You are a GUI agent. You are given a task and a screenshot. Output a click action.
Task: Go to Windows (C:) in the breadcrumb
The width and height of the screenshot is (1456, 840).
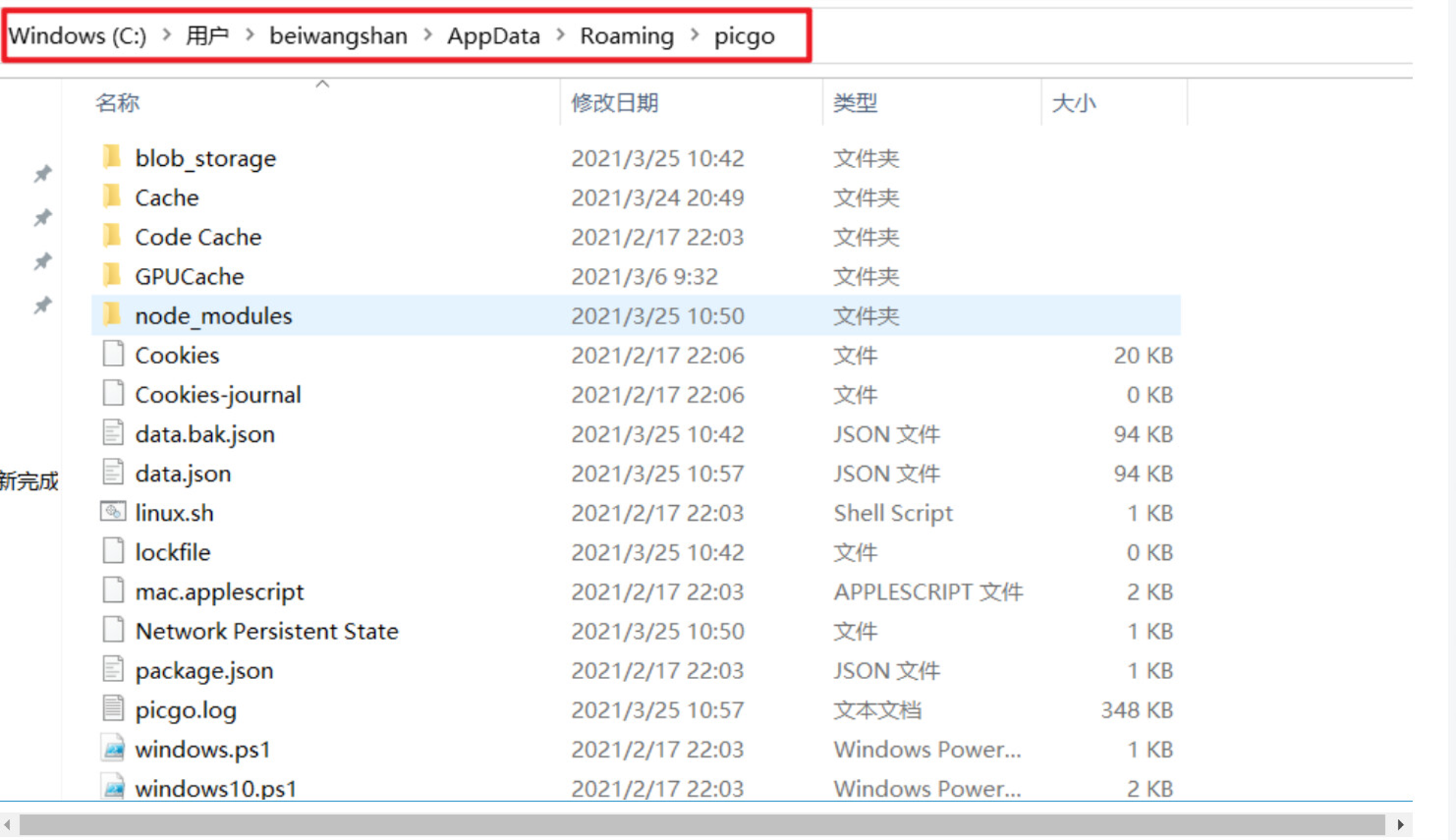click(x=77, y=36)
